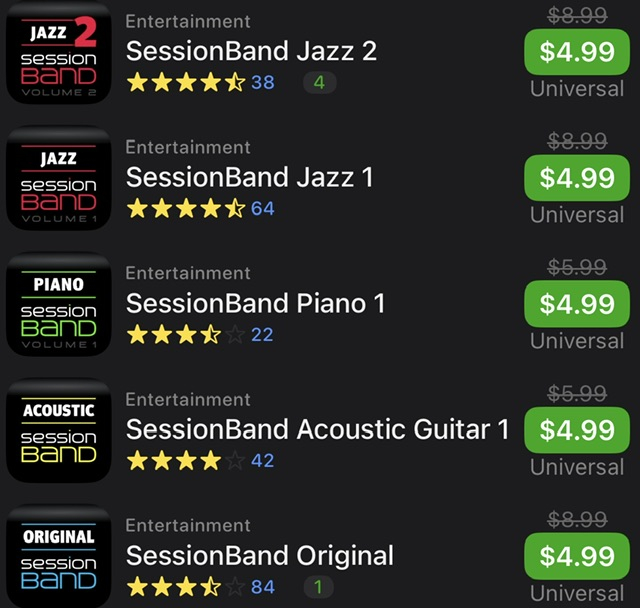
Task: View the 84 ratings for SessionBand Original
Action: [x=262, y=587]
